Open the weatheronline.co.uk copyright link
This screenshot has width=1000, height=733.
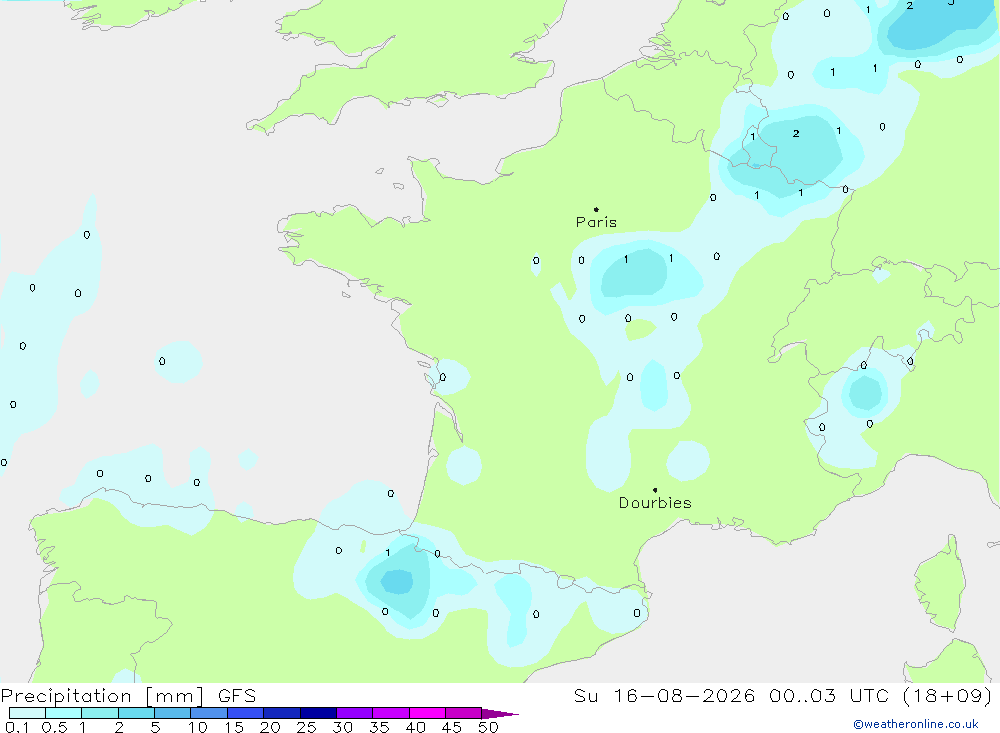tap(916, 724)
